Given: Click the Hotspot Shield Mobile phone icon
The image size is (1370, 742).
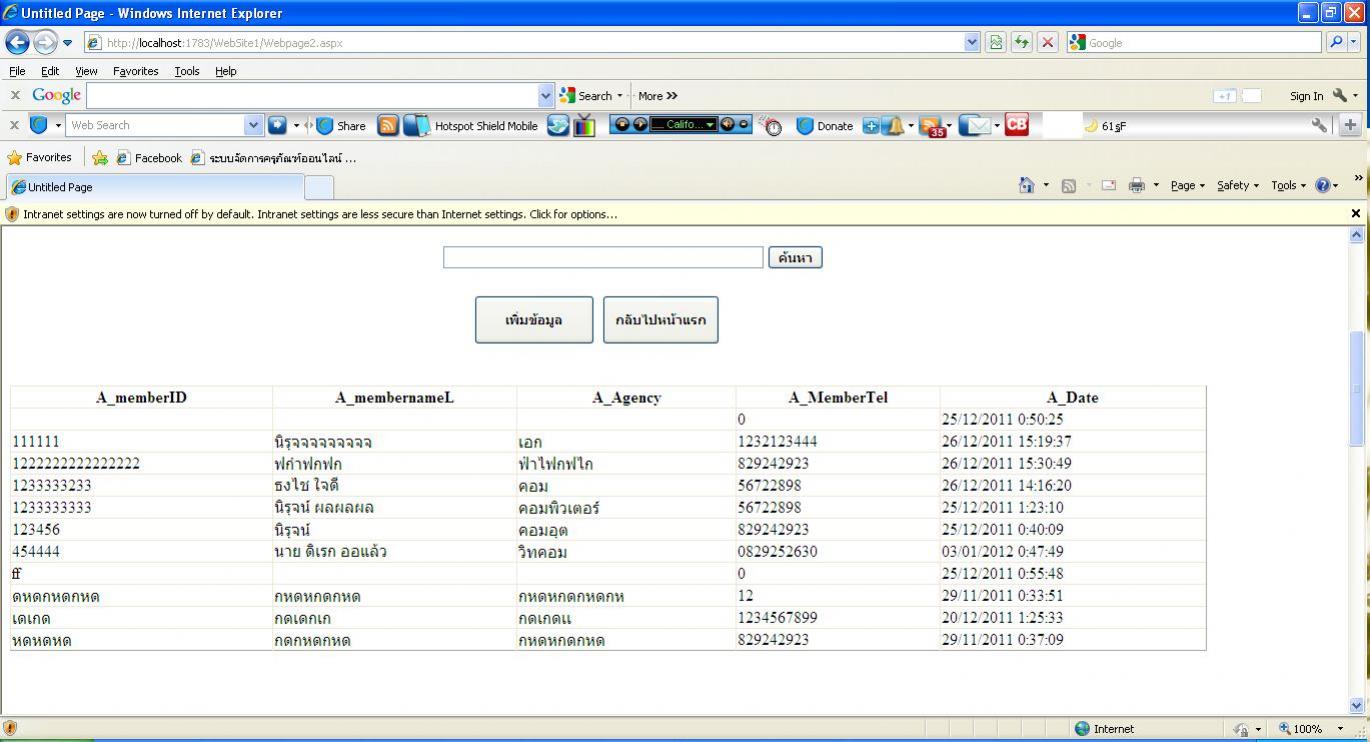Looking at the screenshot, I should (x=416, y=125).
